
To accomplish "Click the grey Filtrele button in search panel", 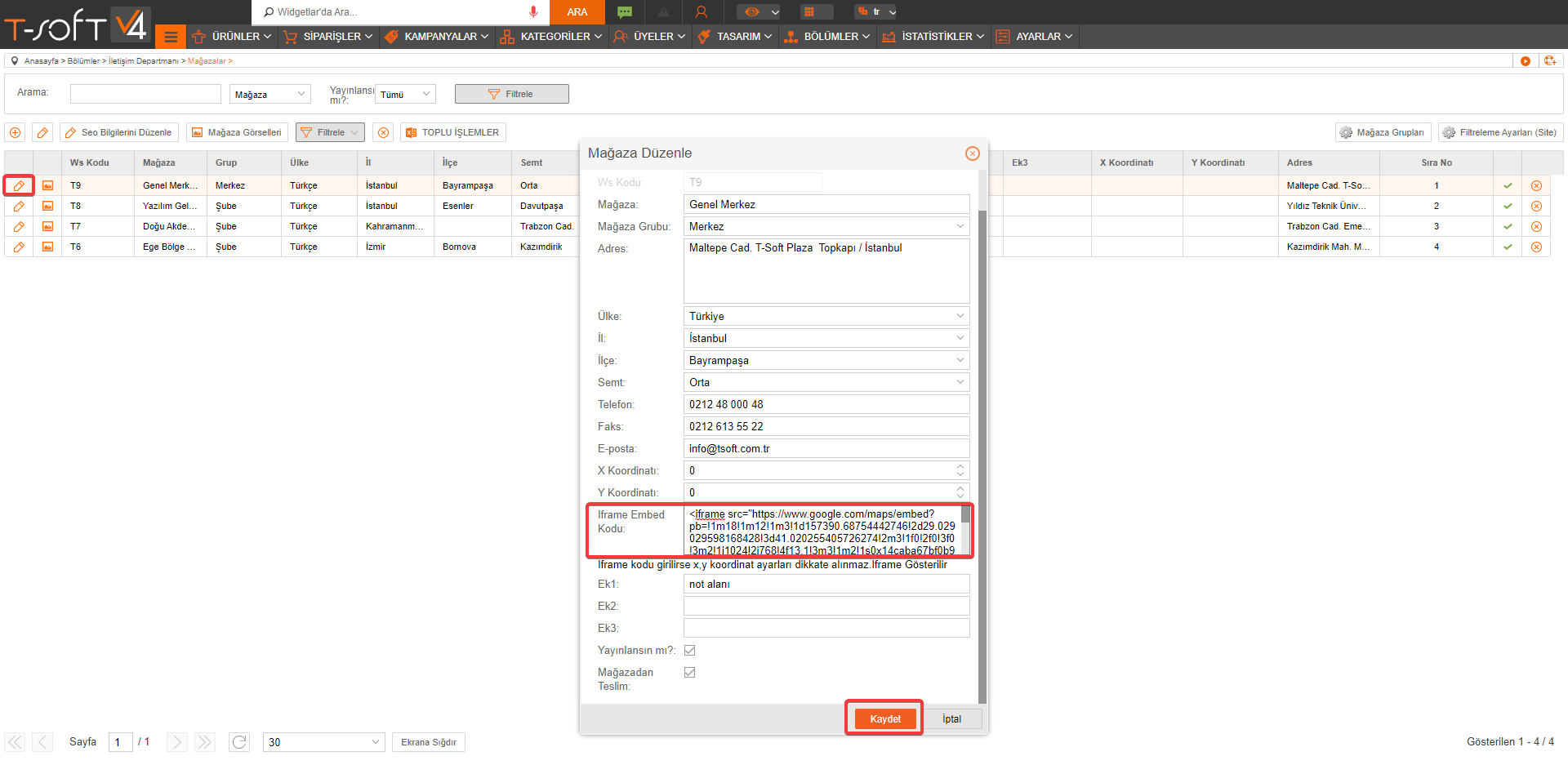I will (x=511, y=94).
